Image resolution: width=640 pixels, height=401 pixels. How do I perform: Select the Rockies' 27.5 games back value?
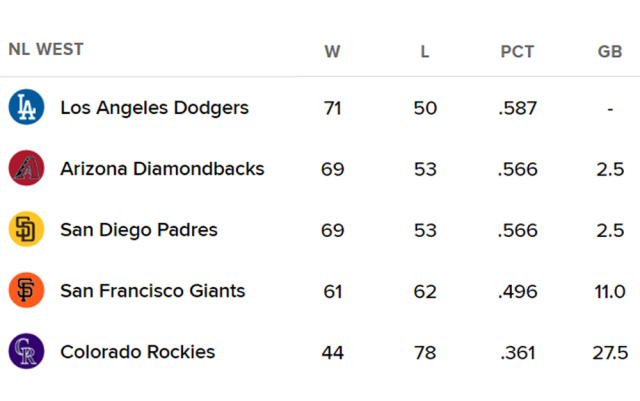(x=609, y=352)
